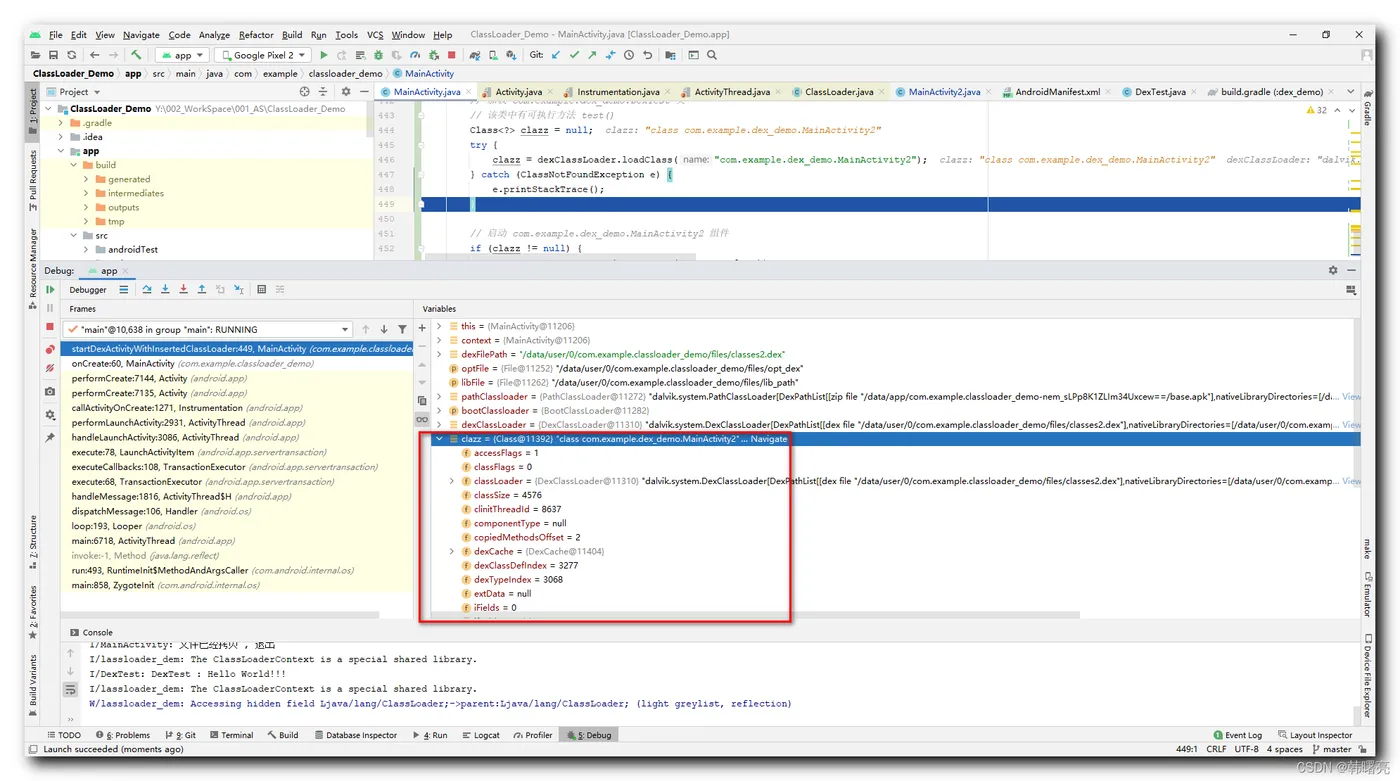Viewport: 1400px width, 781px height.
Task: Collapse the clazz variable node
Action: (439, 439)
